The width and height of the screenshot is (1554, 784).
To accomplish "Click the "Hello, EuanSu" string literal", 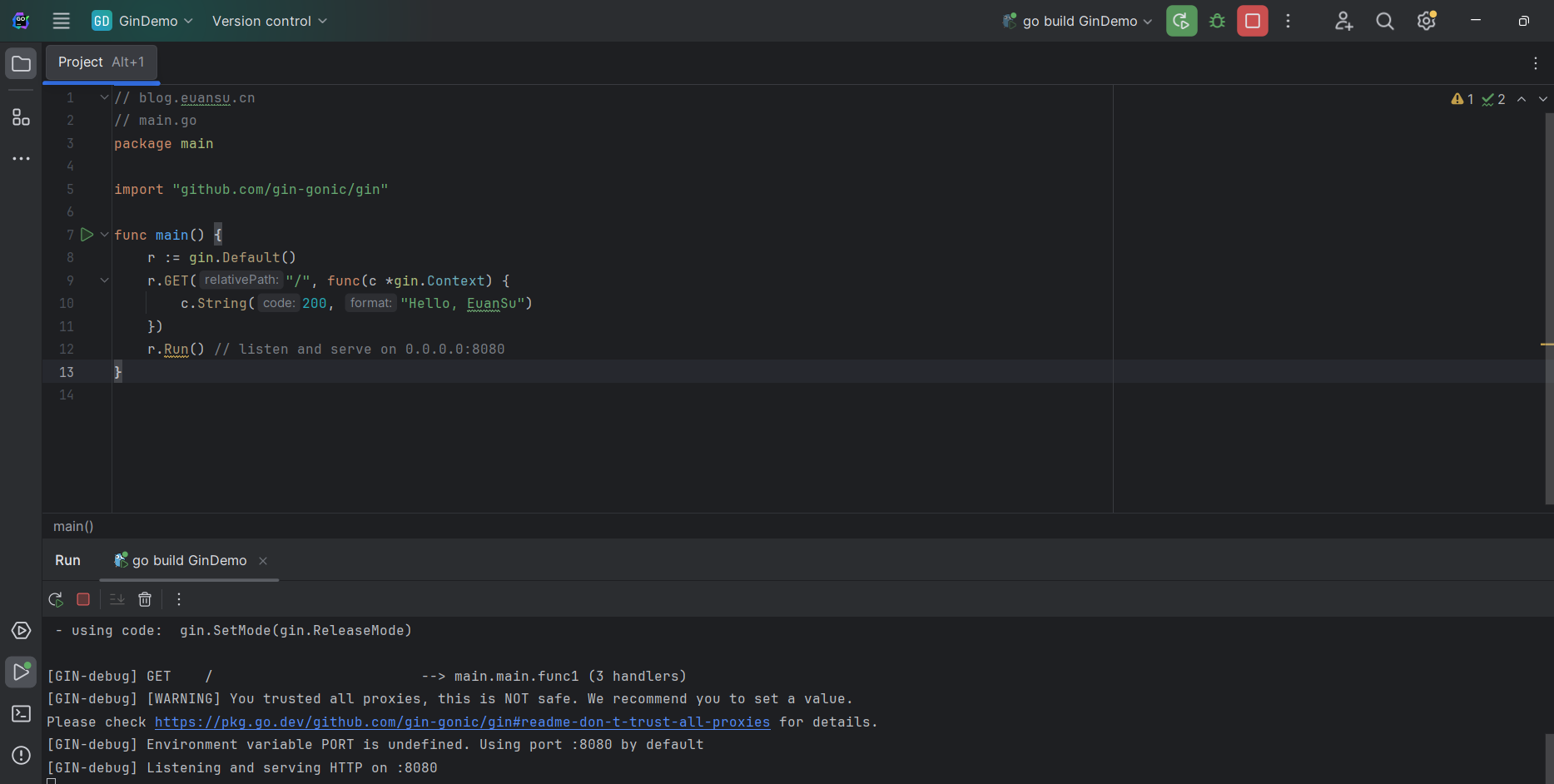I will [463, 303].
